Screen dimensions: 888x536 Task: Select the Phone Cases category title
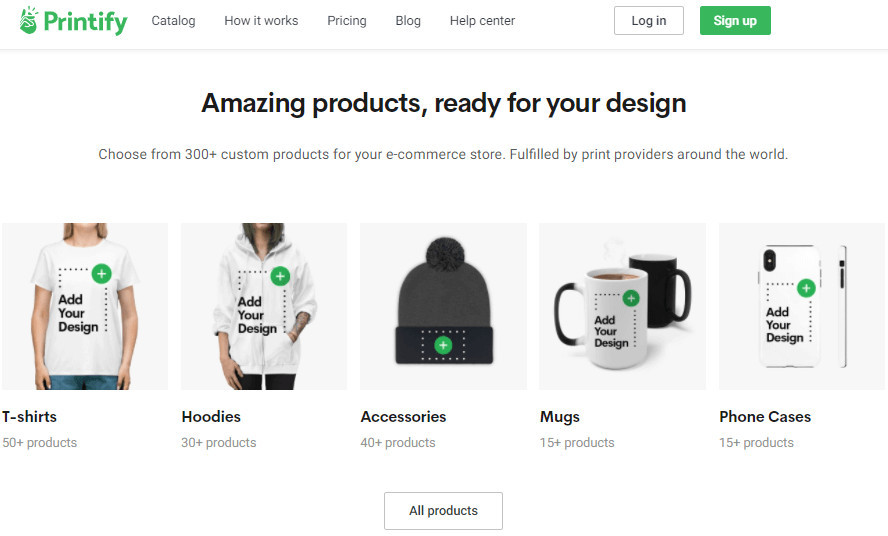pos(765,416)
